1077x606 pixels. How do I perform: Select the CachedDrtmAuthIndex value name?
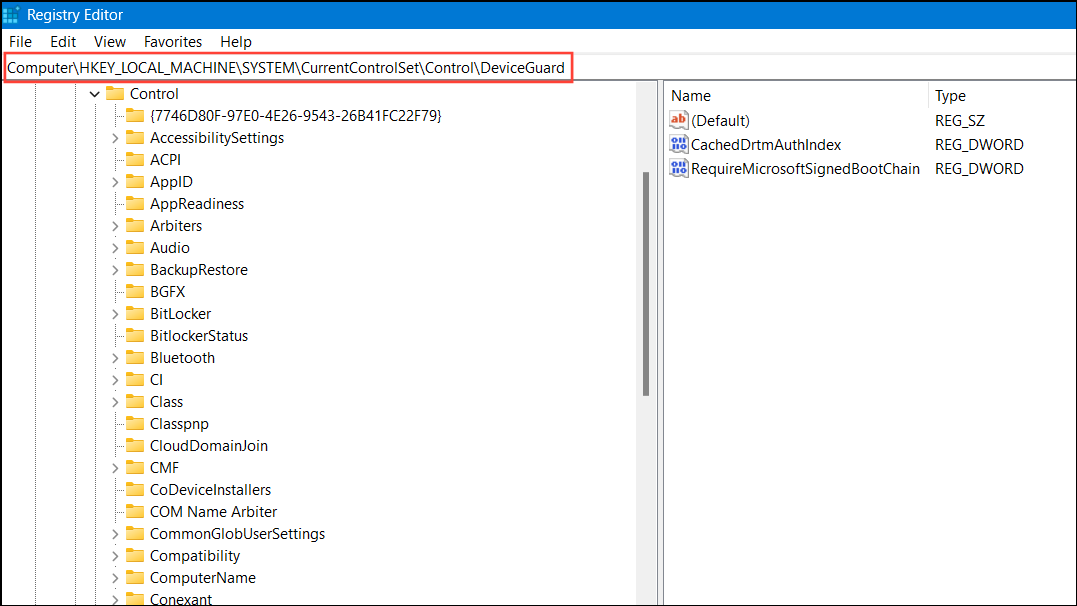click(x=766, y=145)
